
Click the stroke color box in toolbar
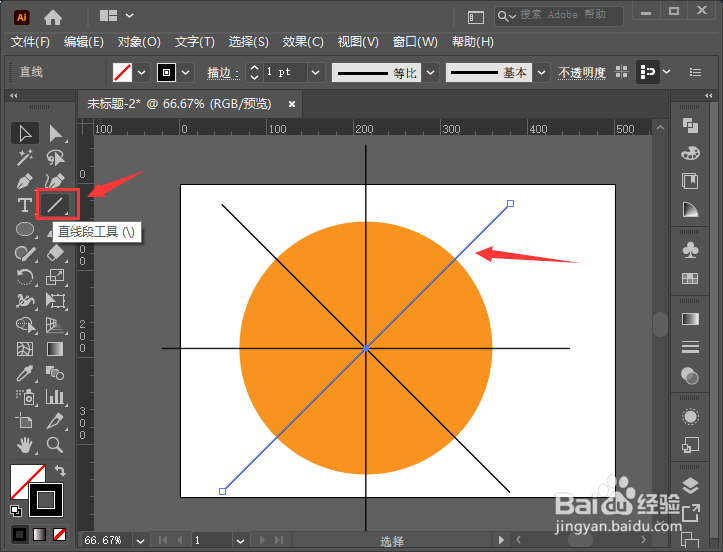[x=46, y=500]
